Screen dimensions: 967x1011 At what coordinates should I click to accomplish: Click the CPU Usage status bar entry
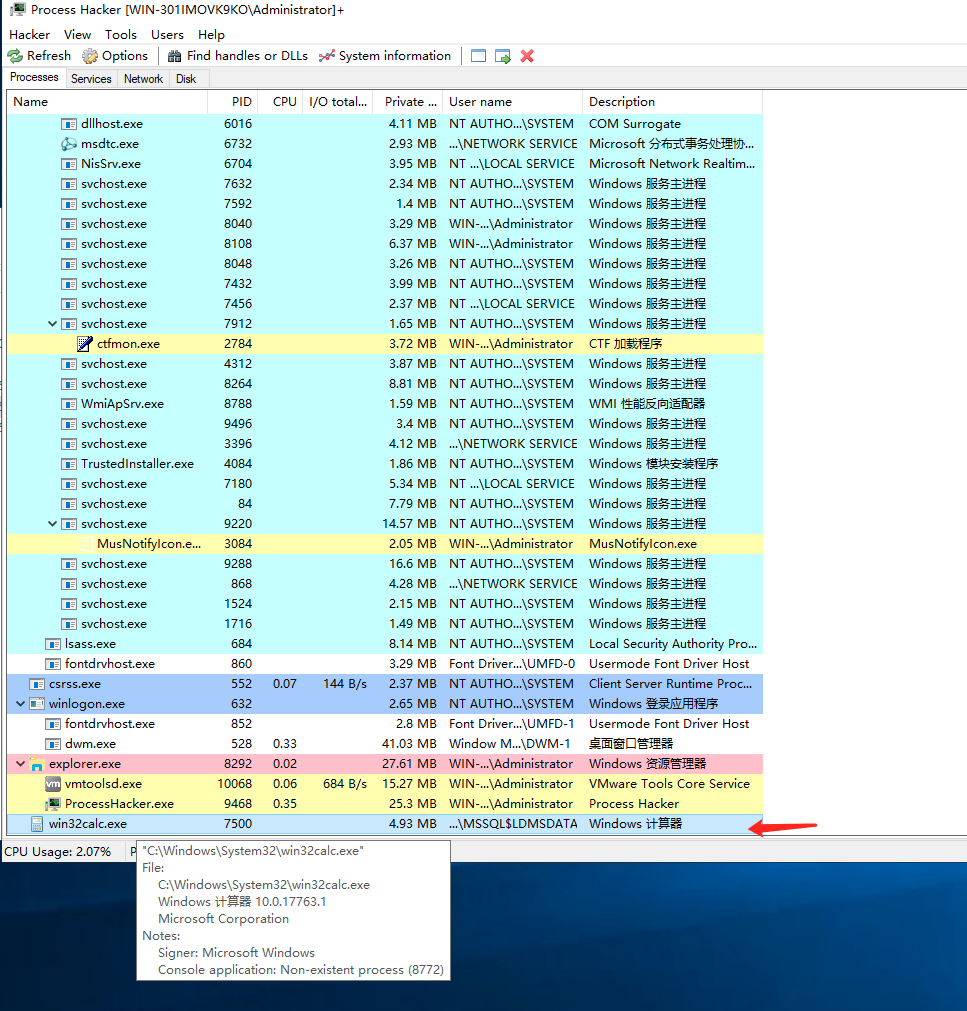coord(57,852)
